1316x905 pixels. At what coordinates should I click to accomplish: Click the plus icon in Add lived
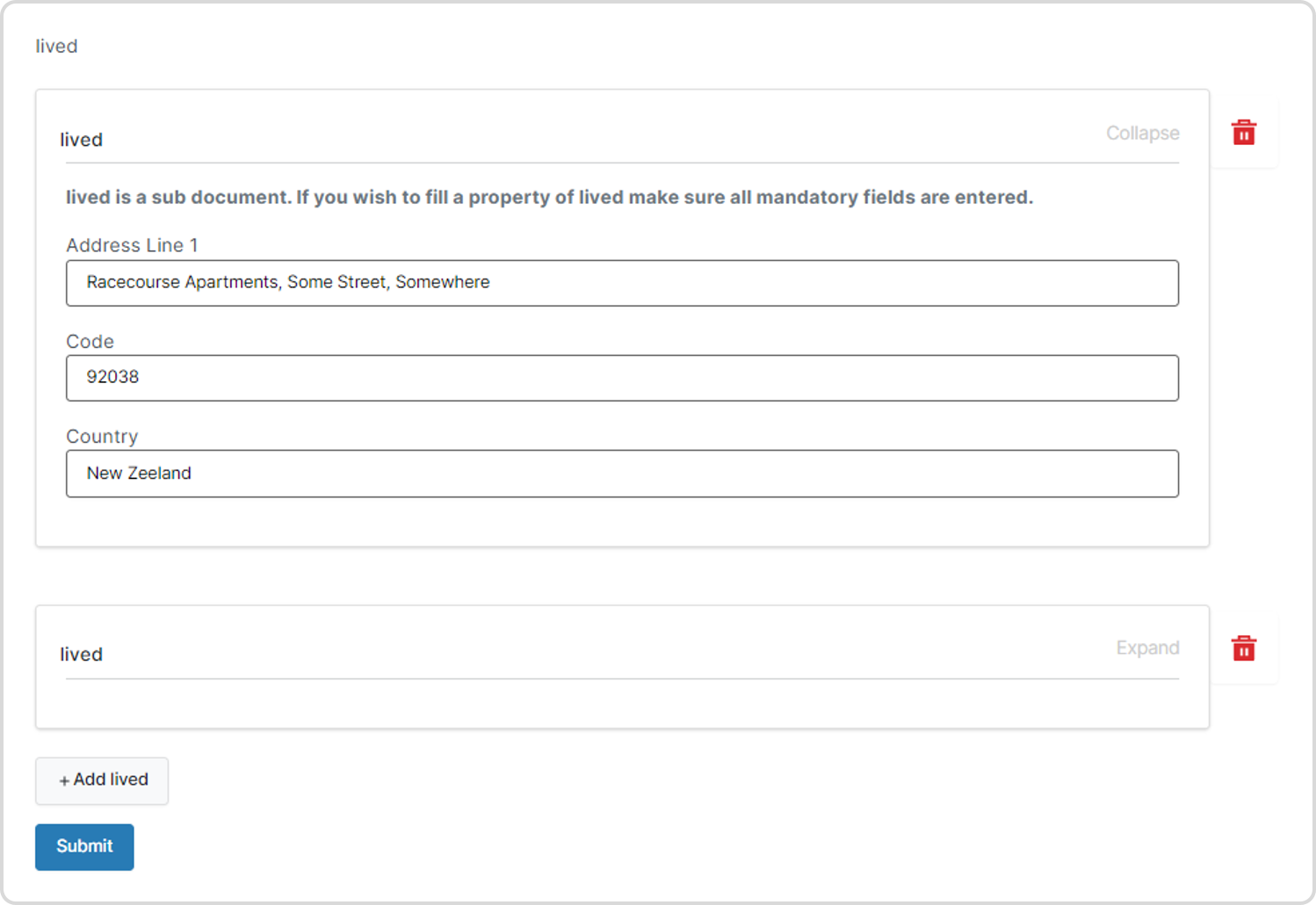64,780
